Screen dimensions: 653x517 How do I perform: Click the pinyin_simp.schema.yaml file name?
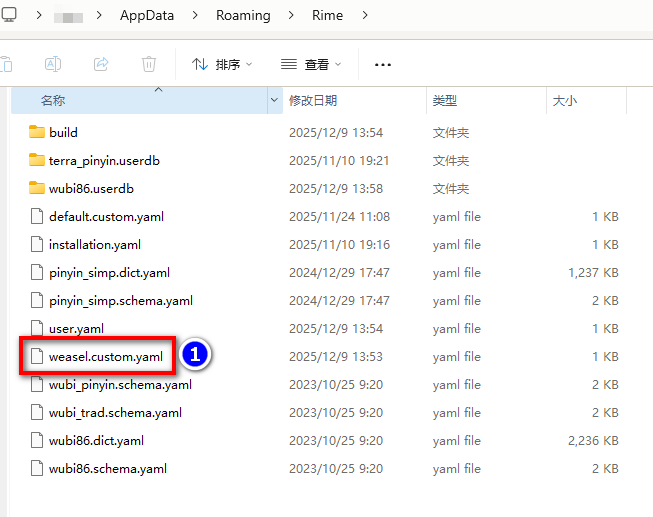click(121, 301)
